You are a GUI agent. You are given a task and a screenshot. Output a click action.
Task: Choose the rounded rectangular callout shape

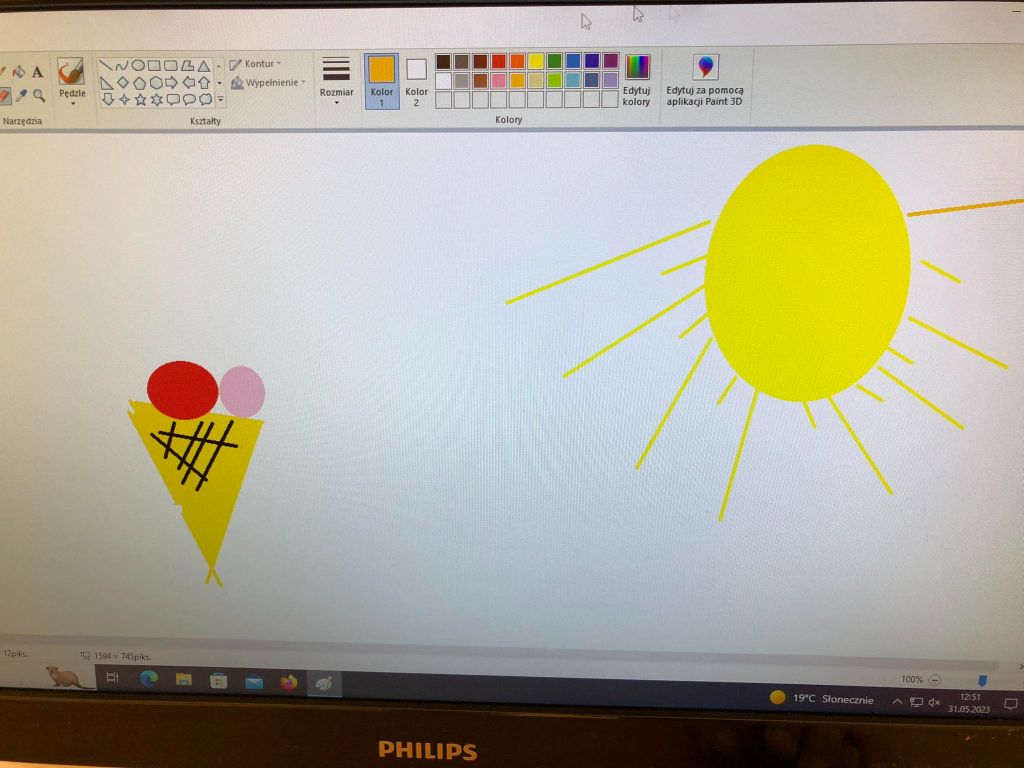[173, 99]
